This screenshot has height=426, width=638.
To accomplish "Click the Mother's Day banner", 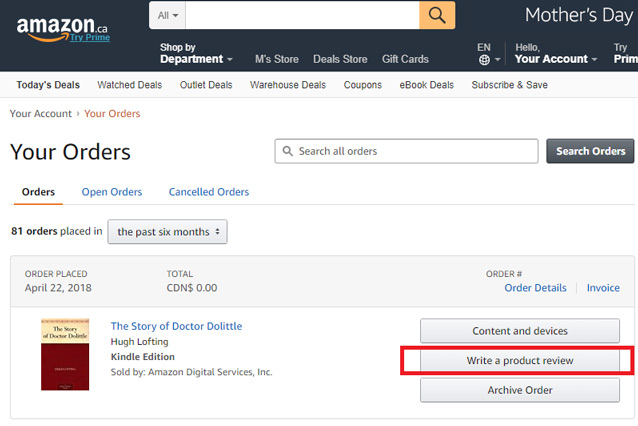I will pyautogui.click(x=579, y=15).
